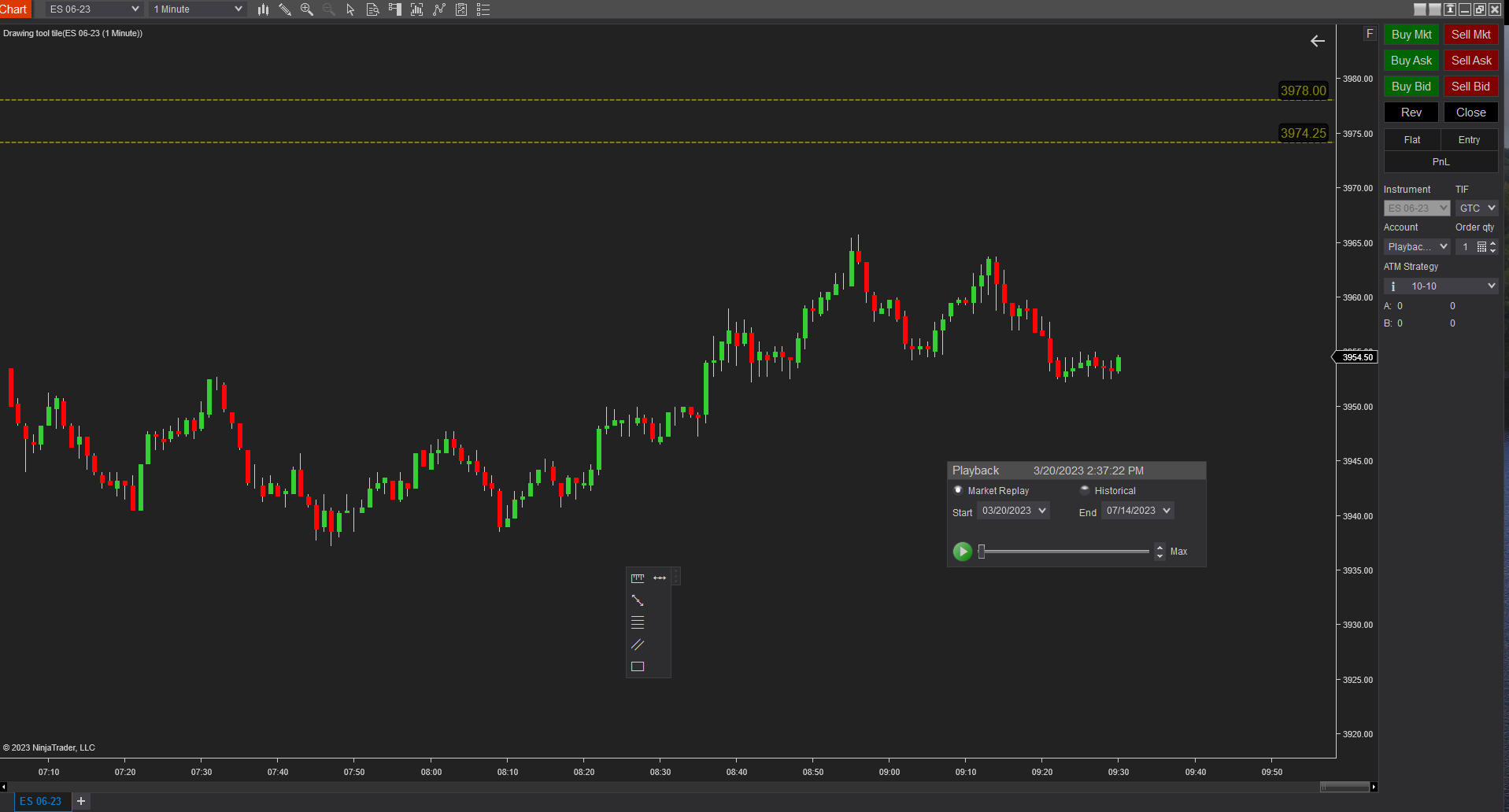Open the bar type chart style icon
The width and height of the screenshot is (1509, 812).
tap(263, 9)
